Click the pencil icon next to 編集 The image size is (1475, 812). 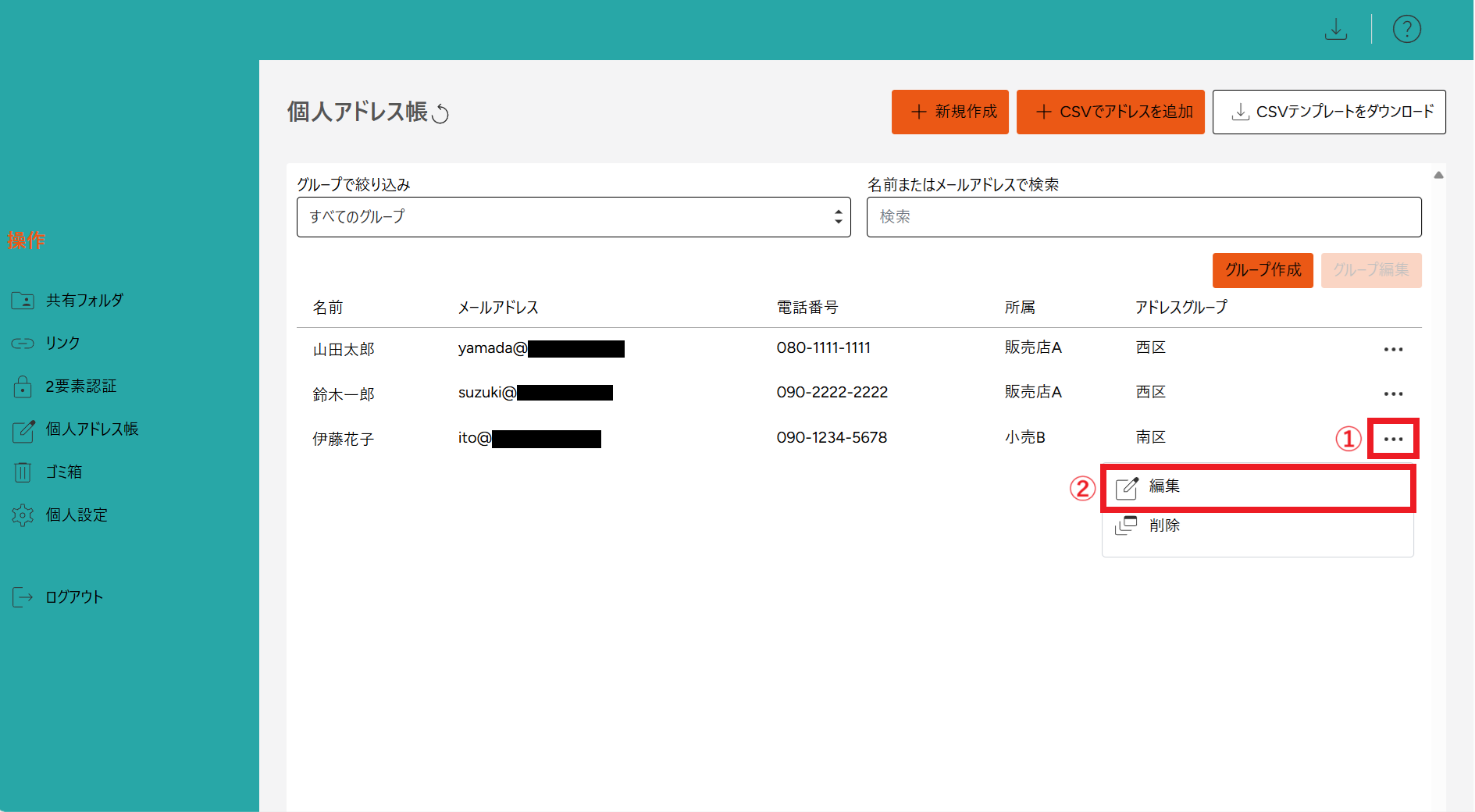1127,488
